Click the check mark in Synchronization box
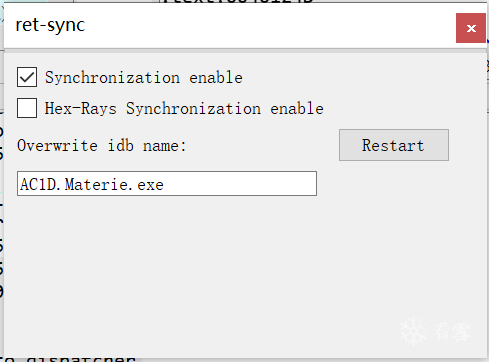Image resolution: width=489 pixels, height=362 pixels. pyautogui.click(x=27, y=77)
